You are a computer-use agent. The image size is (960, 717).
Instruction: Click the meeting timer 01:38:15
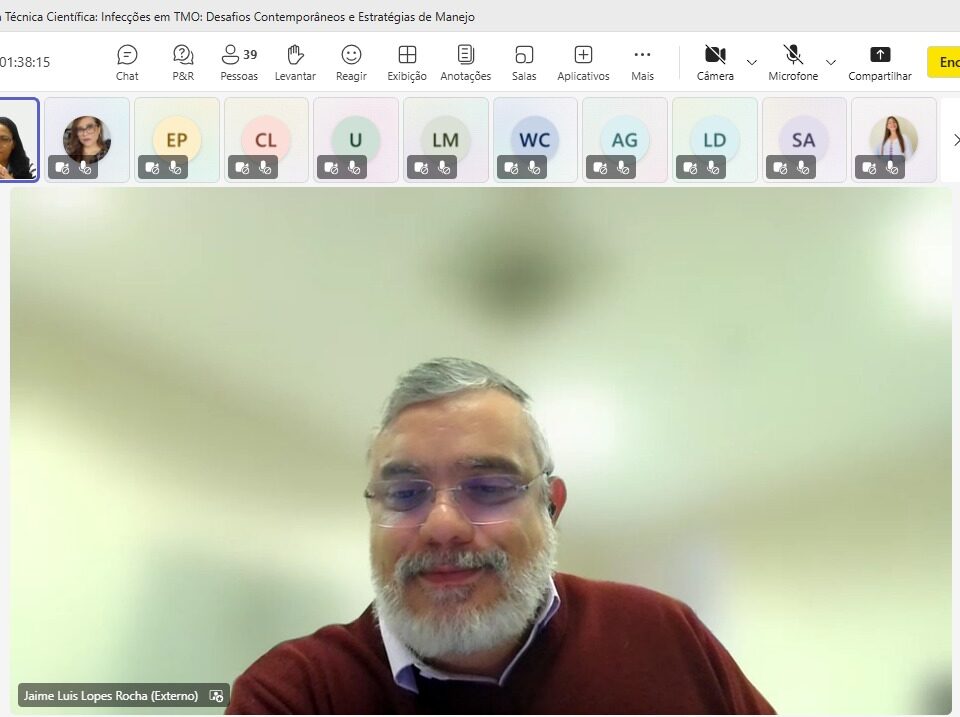point(25,62)
